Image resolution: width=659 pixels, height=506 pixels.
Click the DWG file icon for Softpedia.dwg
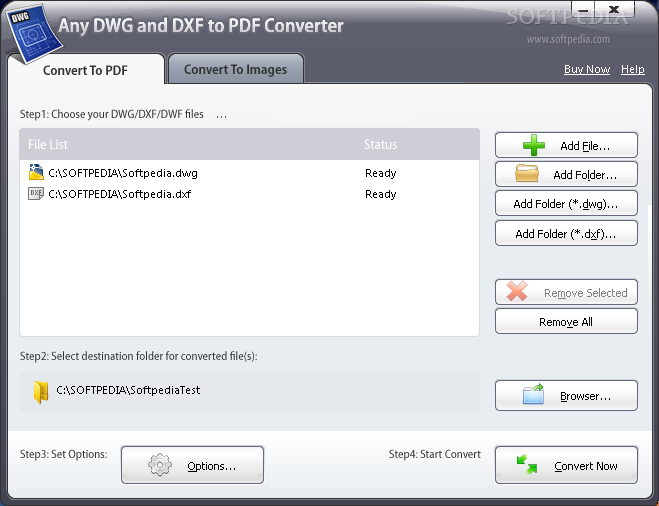(36, 172)
